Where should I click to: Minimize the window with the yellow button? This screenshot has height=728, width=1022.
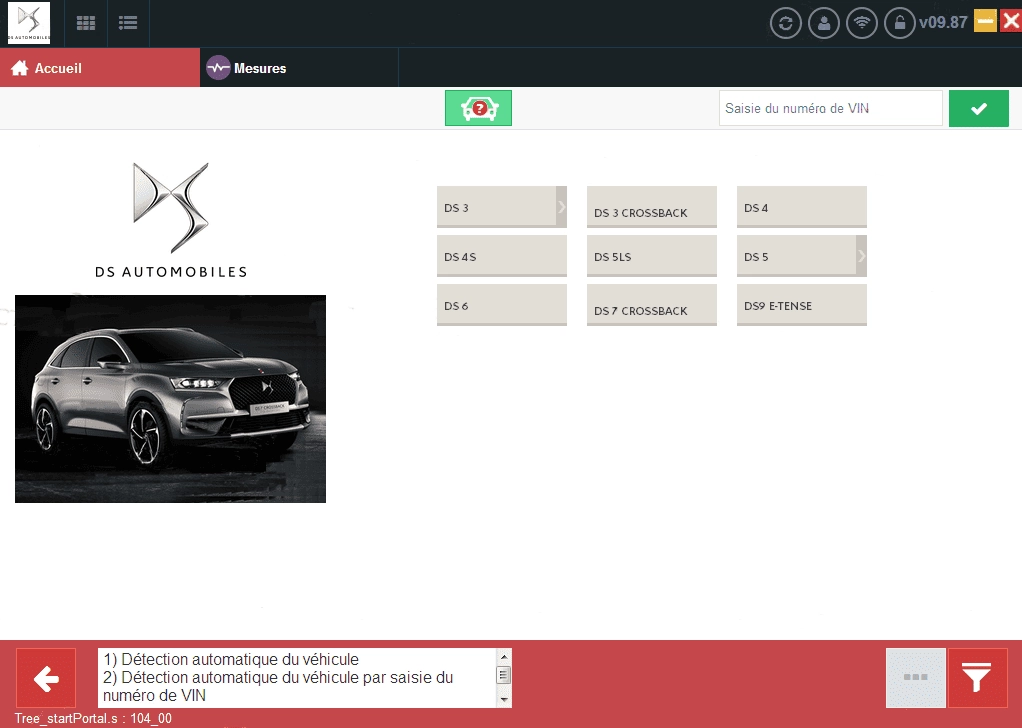click(x=985, y=21)
